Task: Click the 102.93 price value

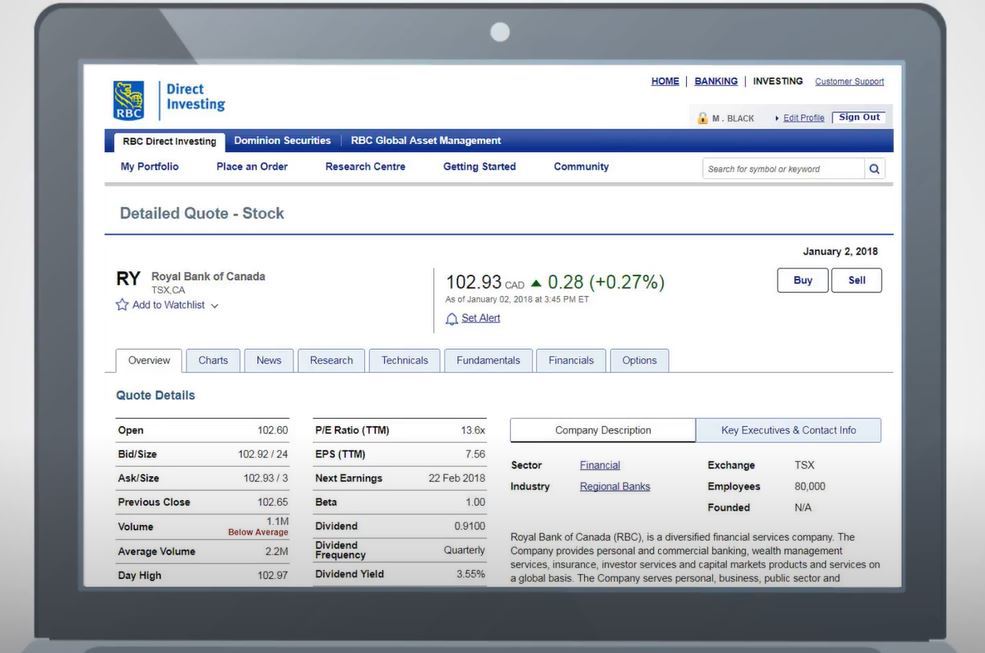Action: (474, 282)
